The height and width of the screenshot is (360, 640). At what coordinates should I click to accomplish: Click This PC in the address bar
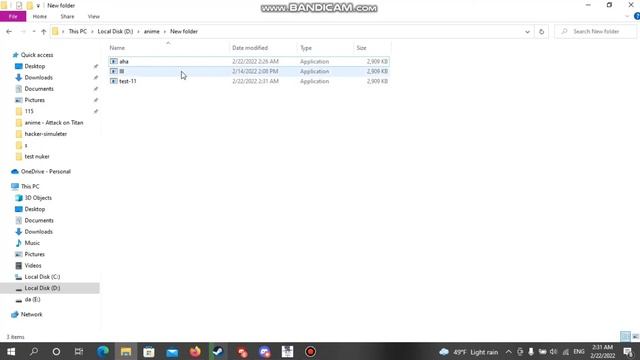click(78, 31)
